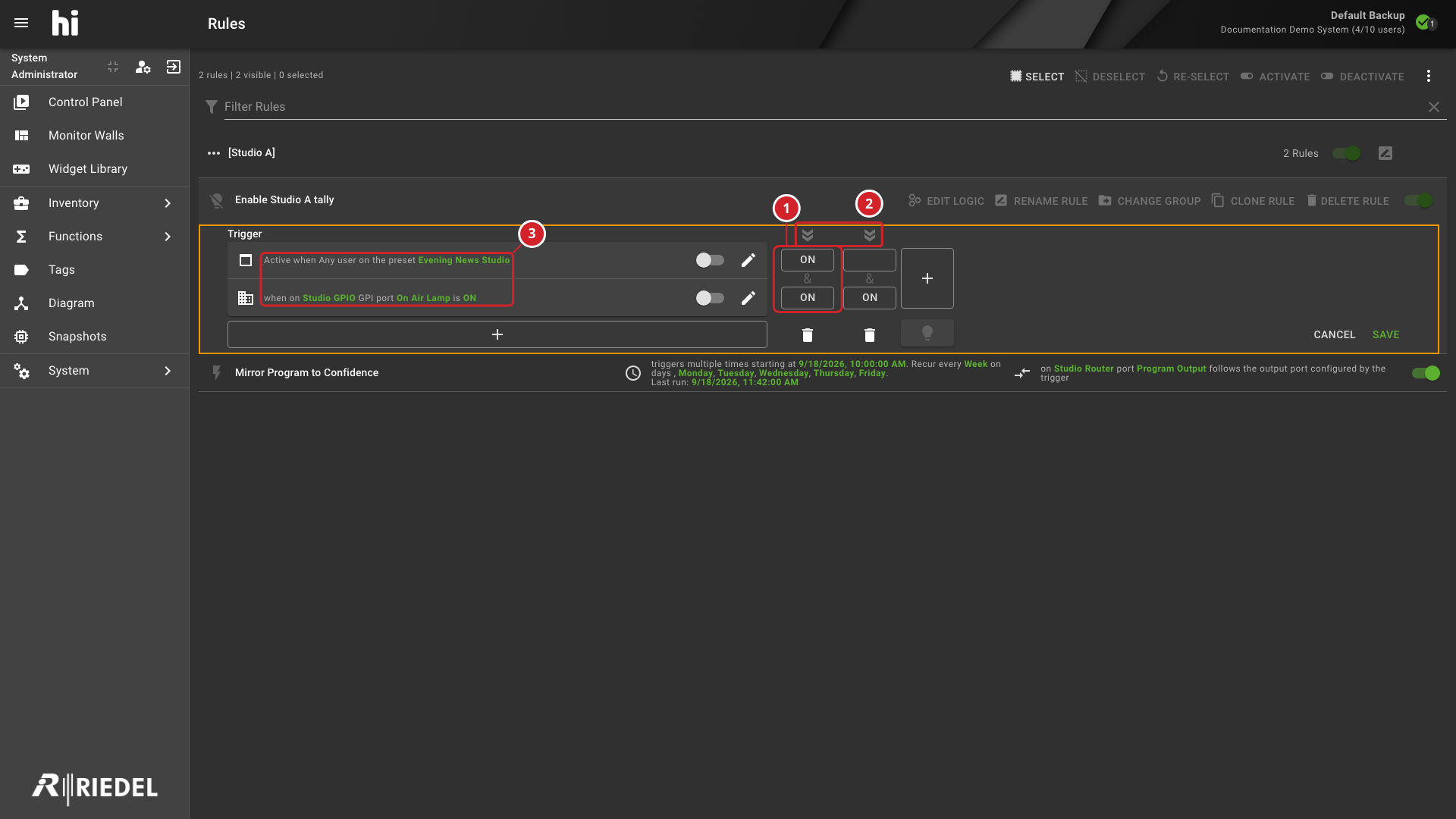Click the logout icon
The width and height of the screenshot is (1456, 819).
pyautogui.click(x=174, y=67)
